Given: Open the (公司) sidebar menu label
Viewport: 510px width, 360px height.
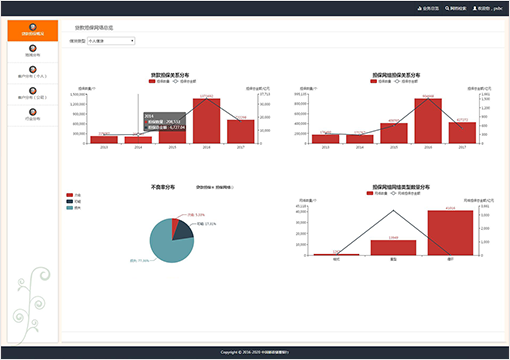Looking at the screenshot, I should click(32, 98).
